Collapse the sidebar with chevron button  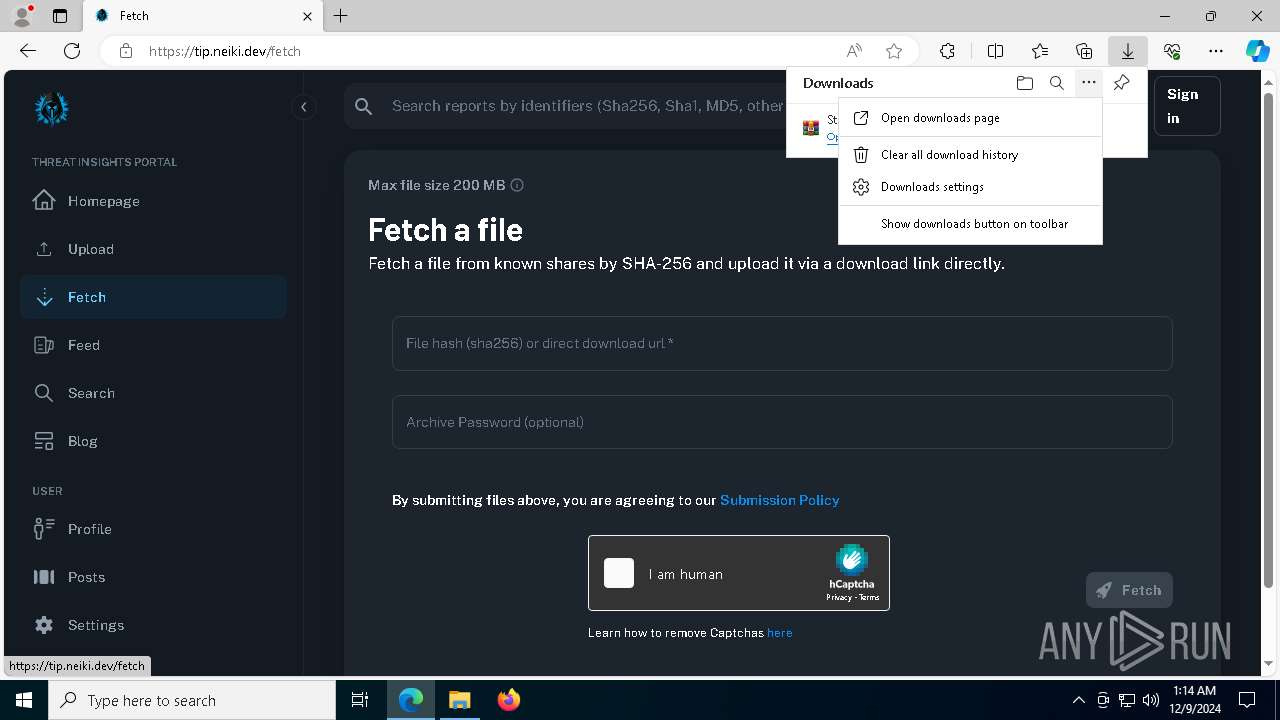[x=303, y=107]
